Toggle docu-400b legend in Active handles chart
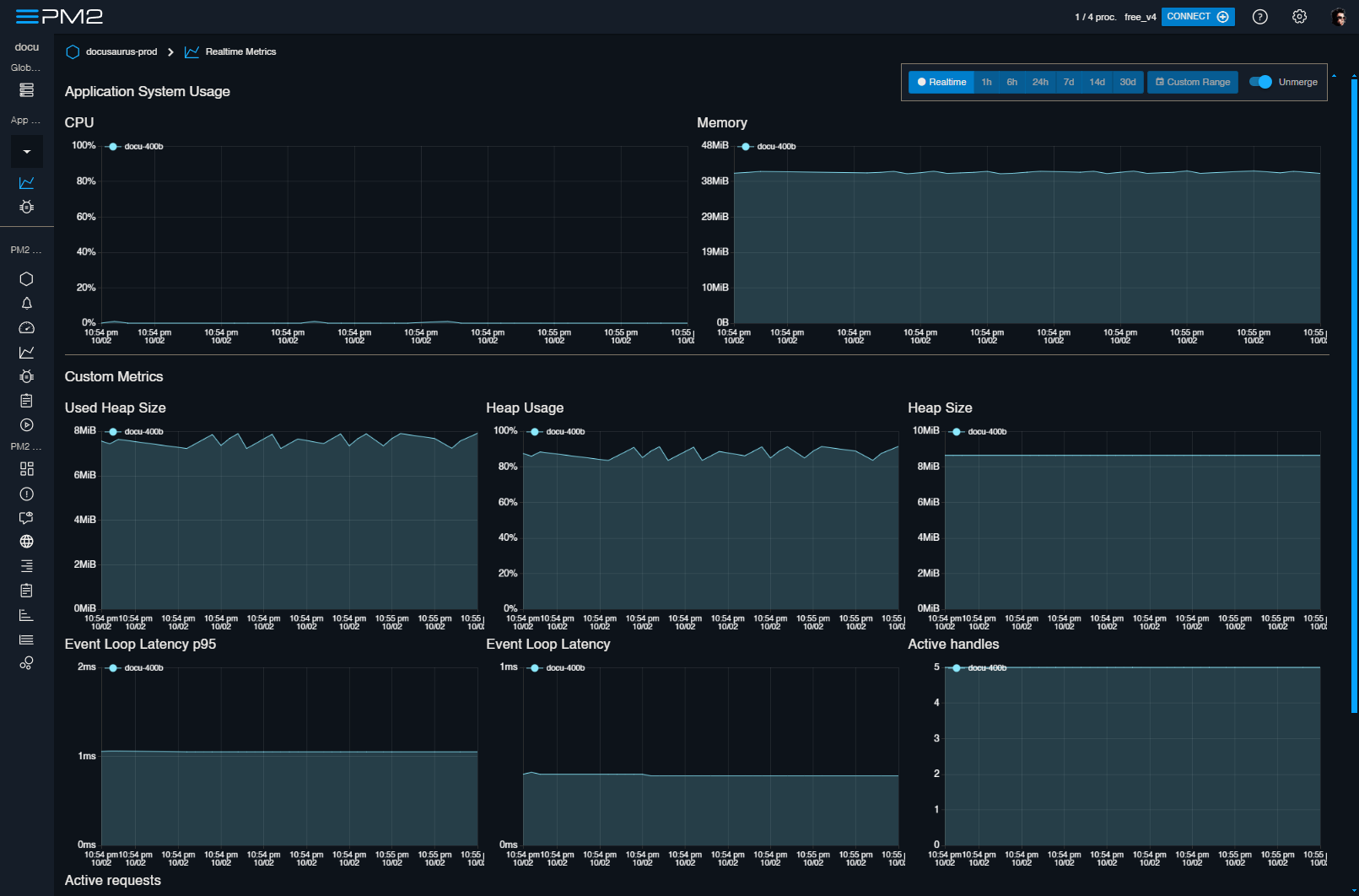Screen dimensions: 1359x896 click(x=979, y=668)
